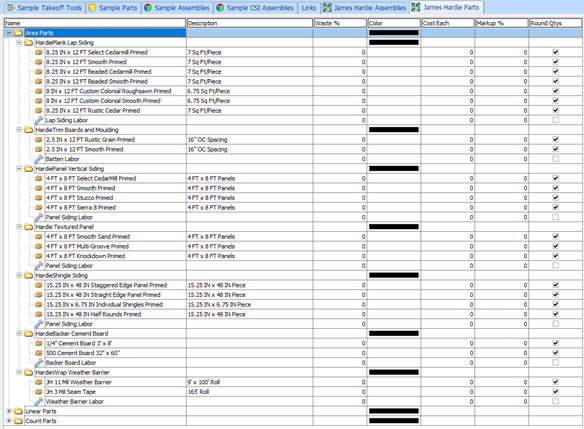Click Cost Each cell for JH 11 Mil Weather Barrier

(x=448, y=382)
